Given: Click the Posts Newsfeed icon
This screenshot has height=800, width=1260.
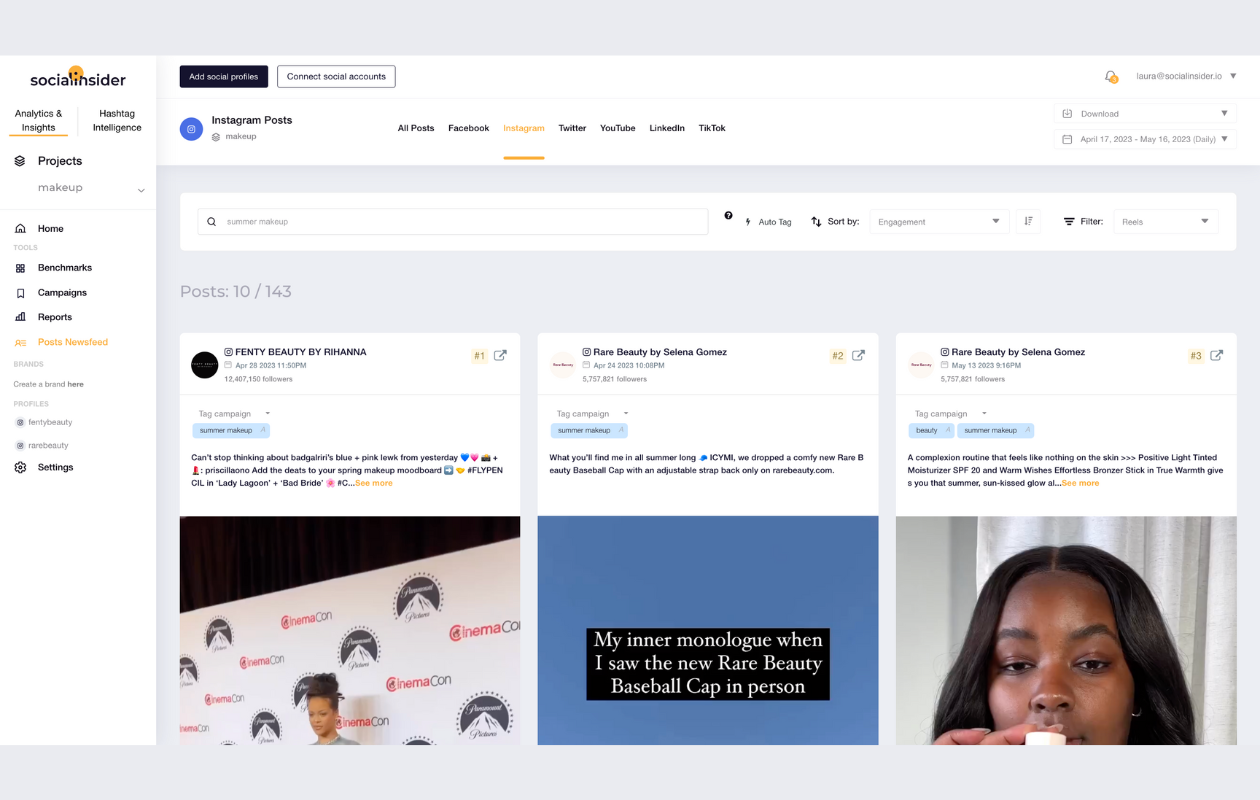Looking at the screenshot, I should (x=20, y=342).
